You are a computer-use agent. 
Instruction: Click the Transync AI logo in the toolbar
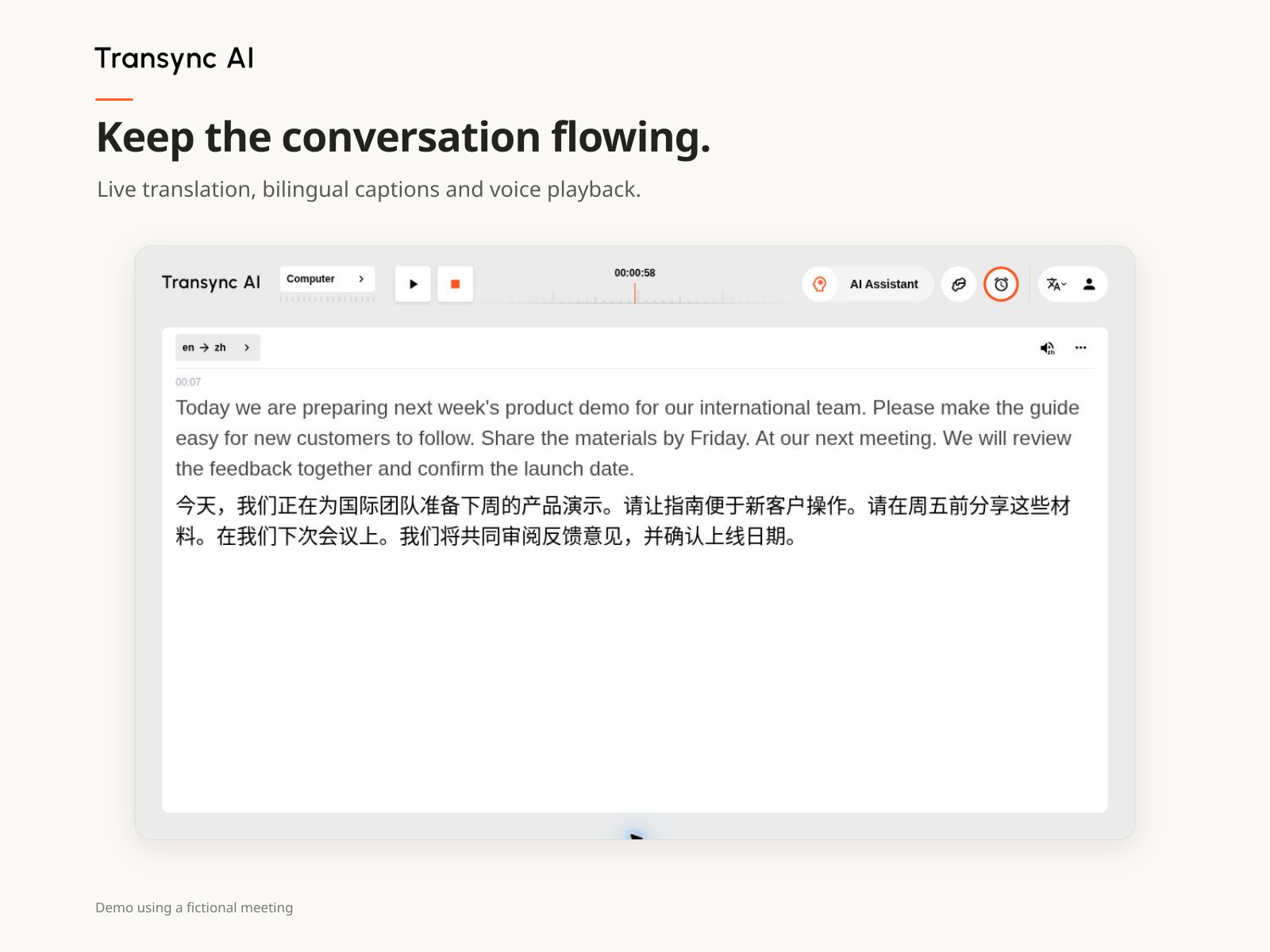point(211,283)
